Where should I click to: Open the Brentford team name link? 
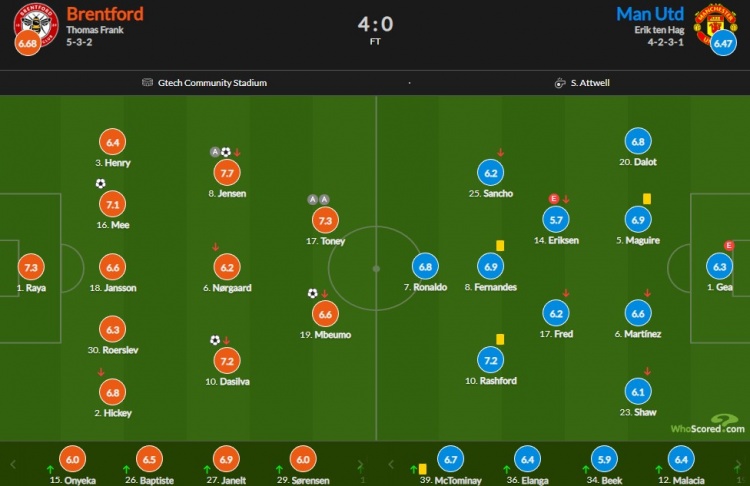pos(105,14)
